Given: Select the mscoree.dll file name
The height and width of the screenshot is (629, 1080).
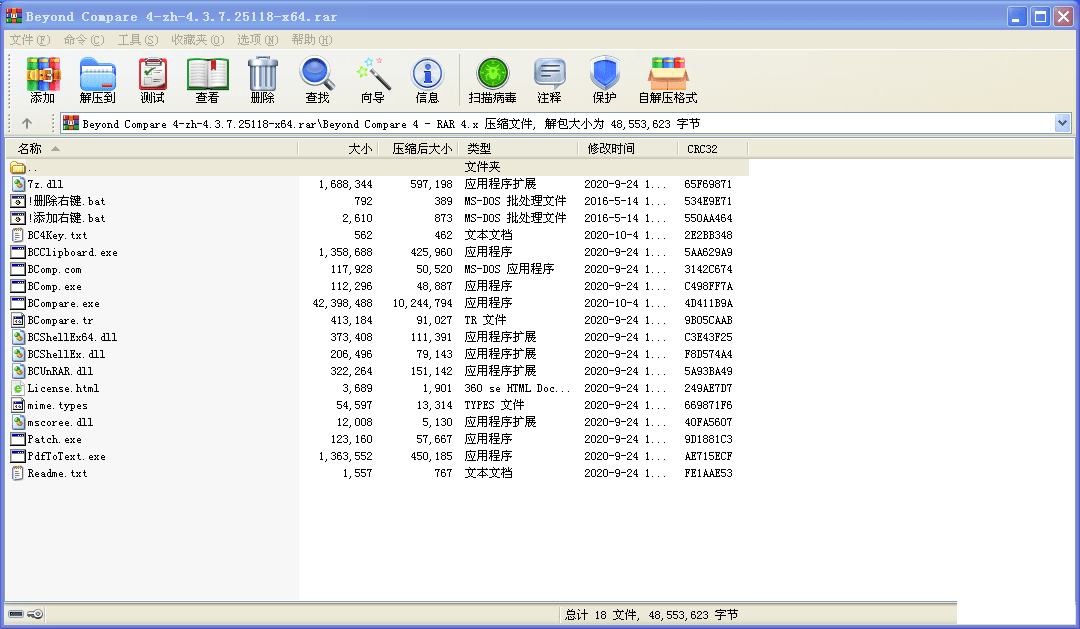Looking at the screenshot, I should click(60, 422).
